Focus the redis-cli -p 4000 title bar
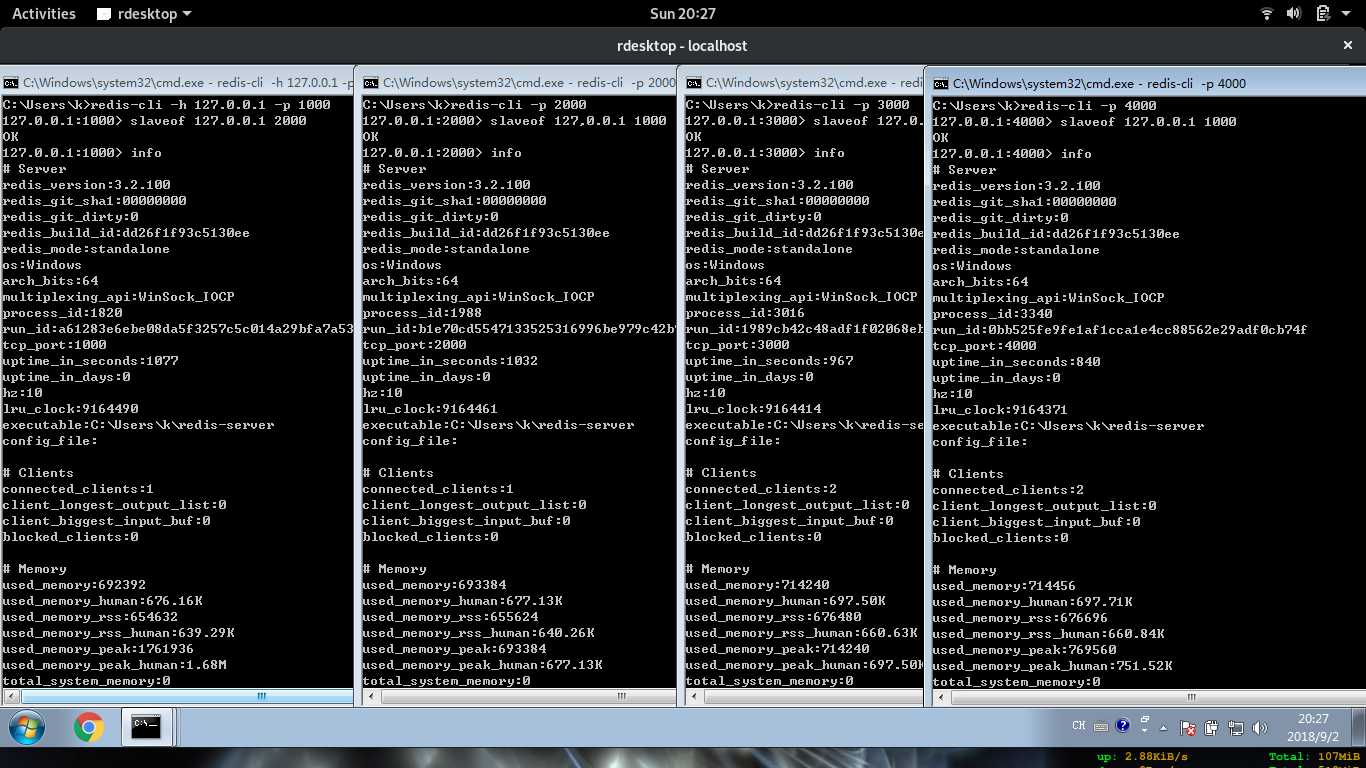This screenshot has height=768, width=1366. click(1146, 84)
